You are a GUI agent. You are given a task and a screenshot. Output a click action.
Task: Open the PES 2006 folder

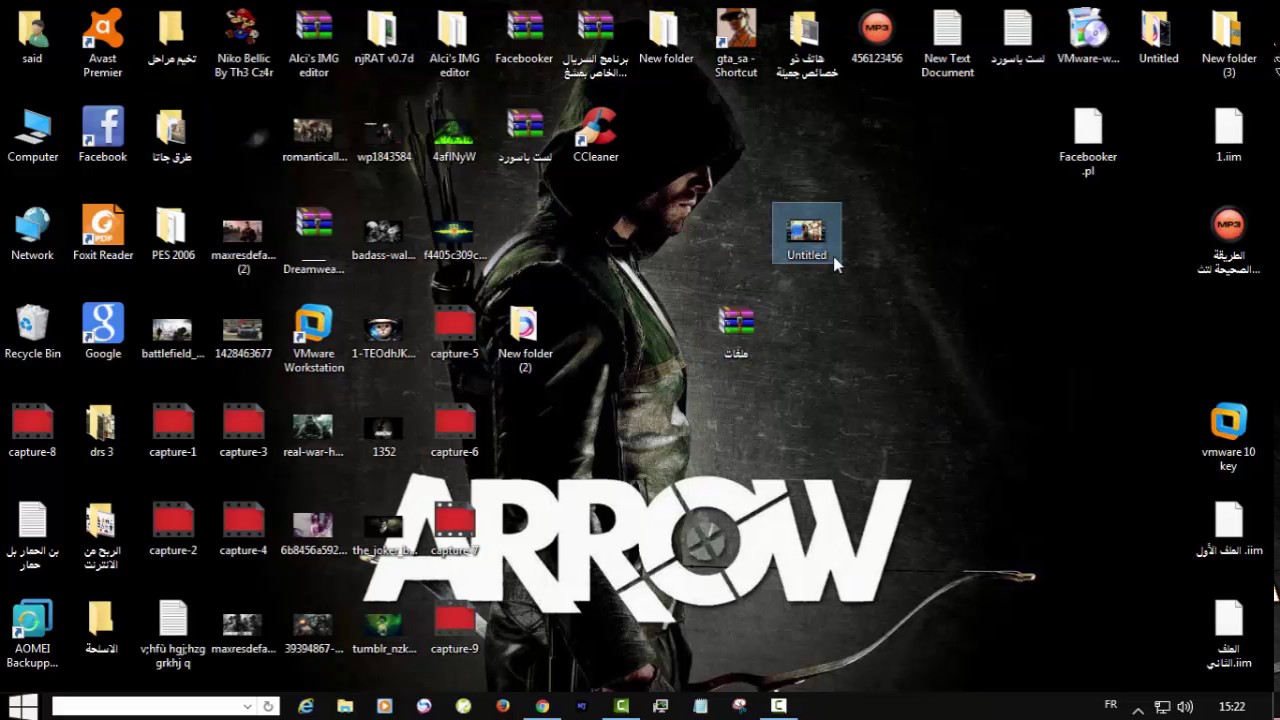pyautogui.click(x=173, y=234)
